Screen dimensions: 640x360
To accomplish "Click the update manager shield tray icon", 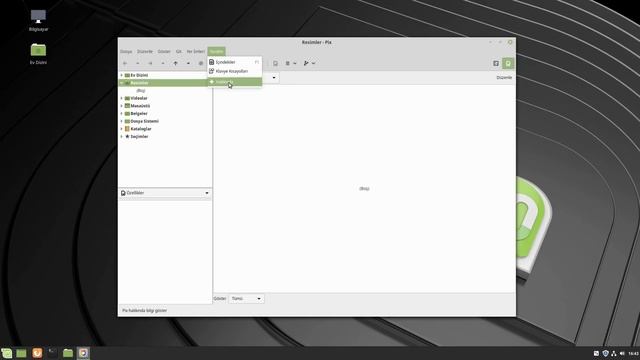I will click(606, 353).
